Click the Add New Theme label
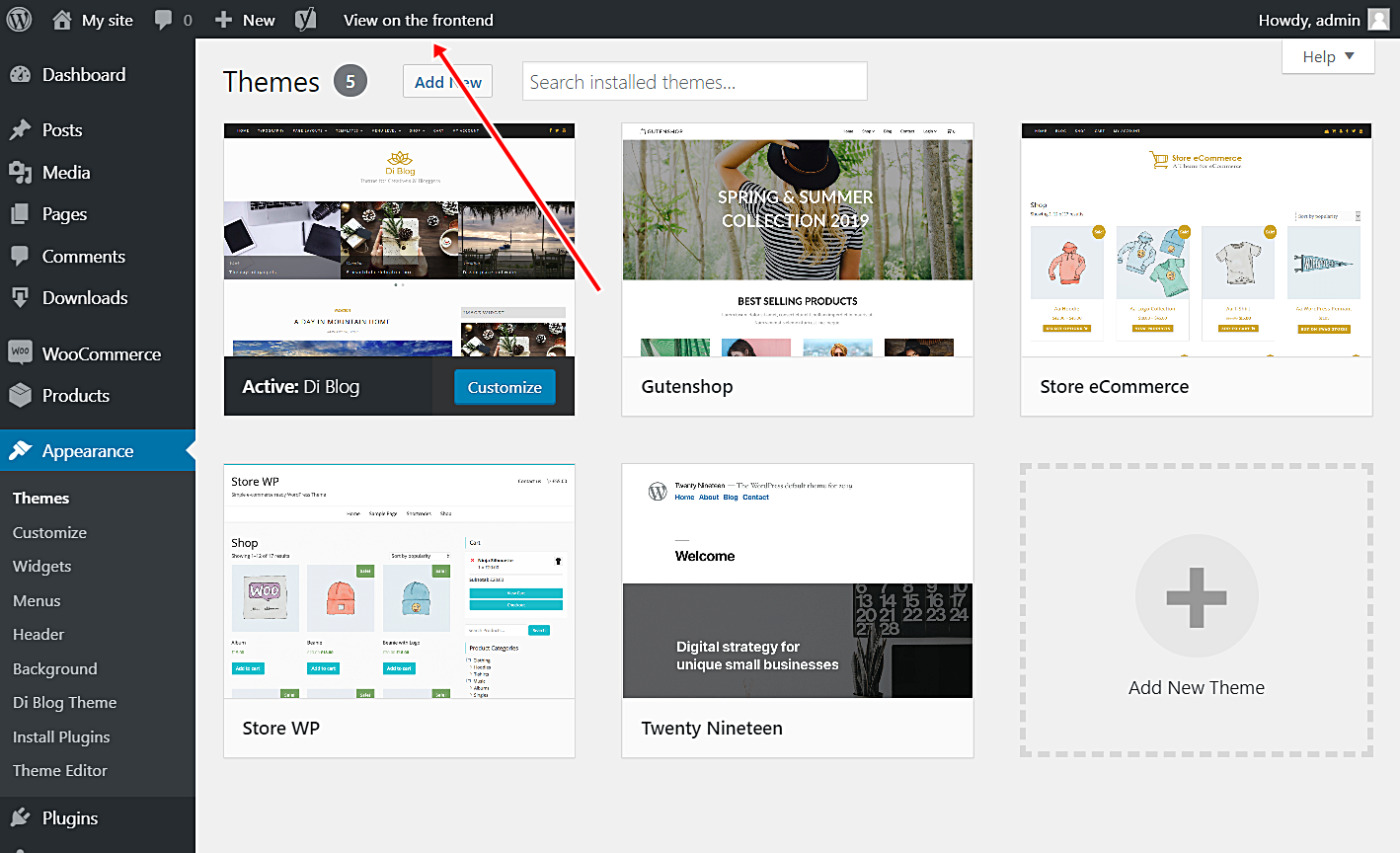Viewport: 1400px width, 853px height. tap(1196, 688)
